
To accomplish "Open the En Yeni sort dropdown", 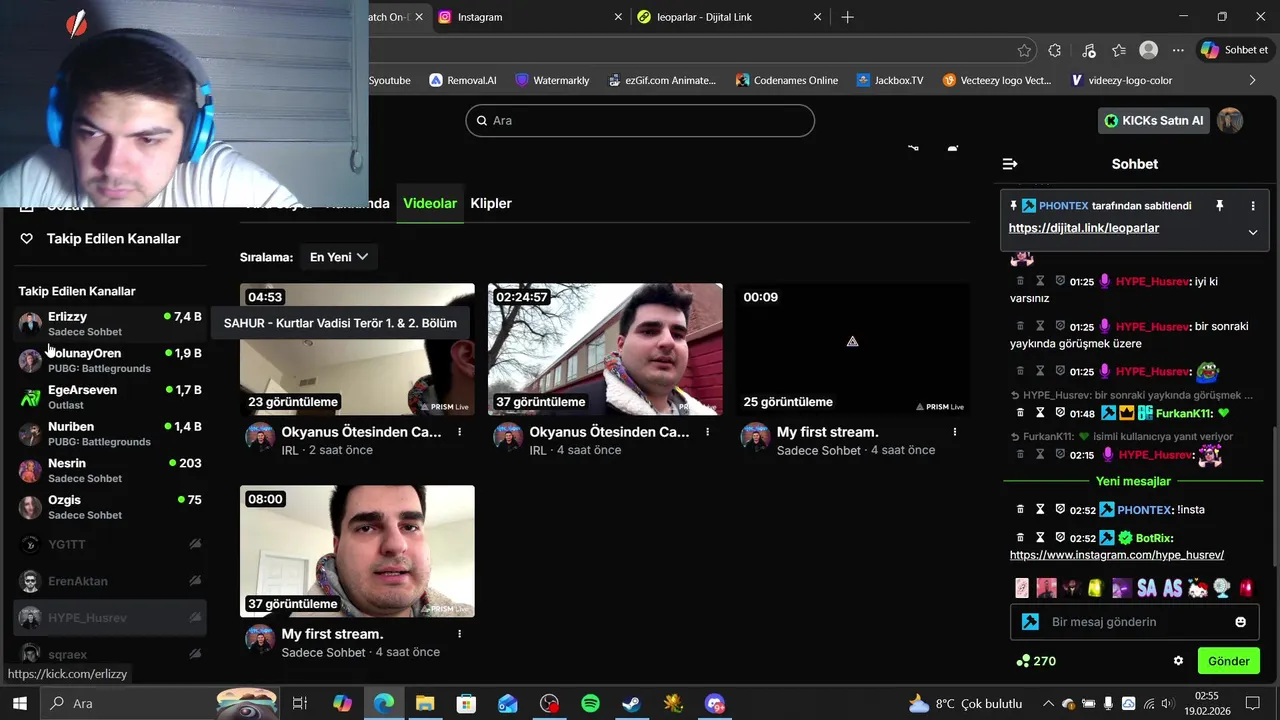I will 339,257.
